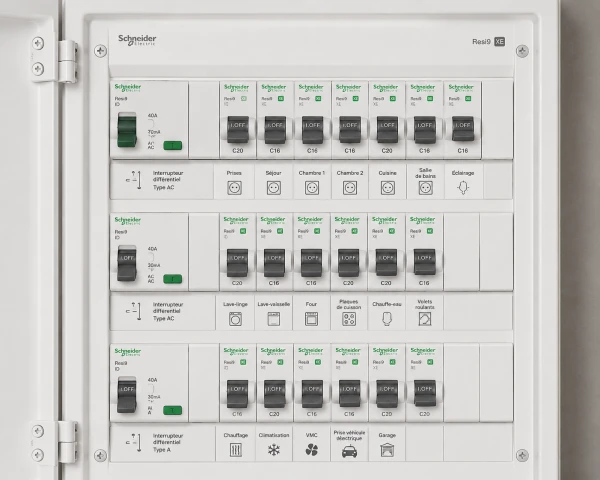Toggle the Type A differential switch in bottom row
This screenshot has width=600, height=480.
[127, 394]
